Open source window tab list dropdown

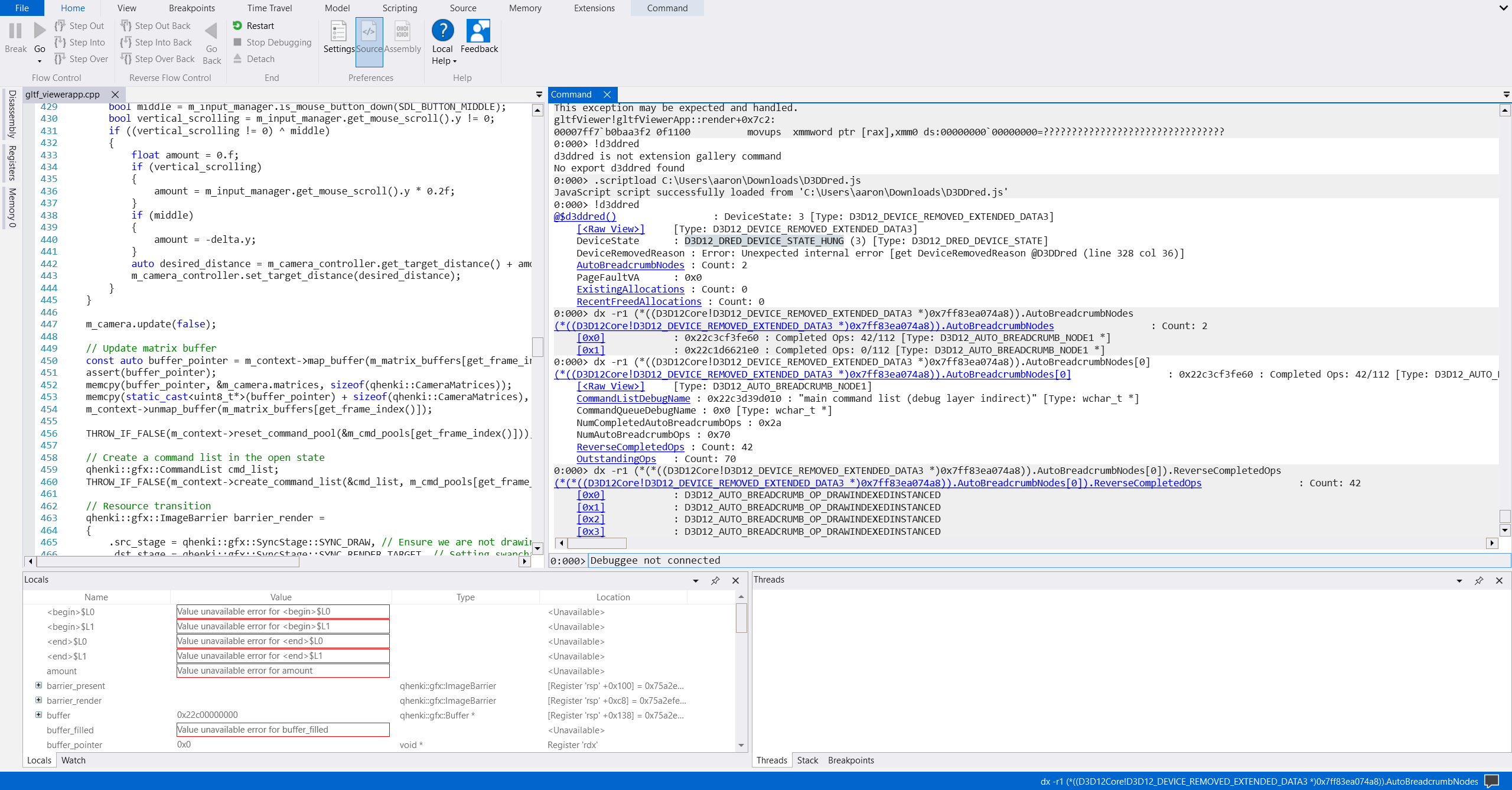[539, 95]
